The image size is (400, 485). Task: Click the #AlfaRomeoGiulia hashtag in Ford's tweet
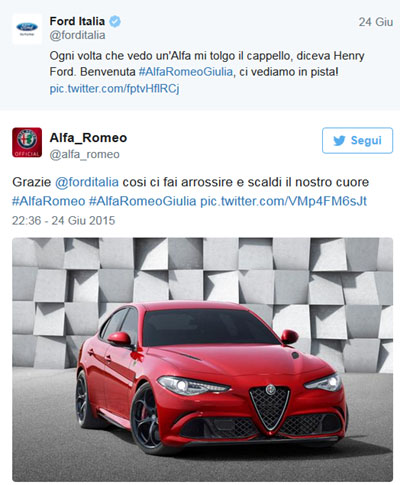[186, 72]
